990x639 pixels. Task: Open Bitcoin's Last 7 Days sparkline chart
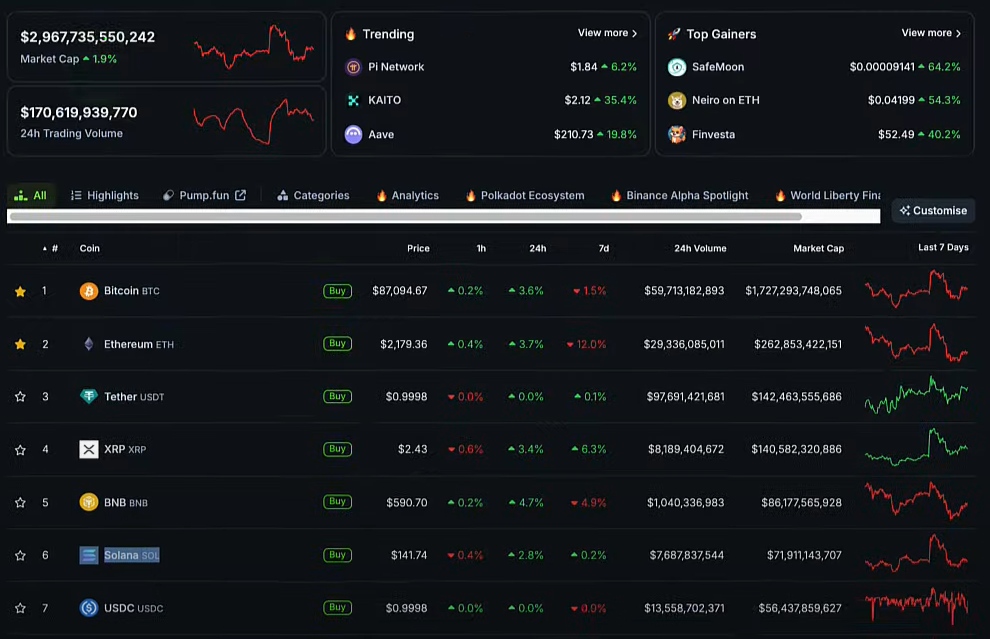916,291
